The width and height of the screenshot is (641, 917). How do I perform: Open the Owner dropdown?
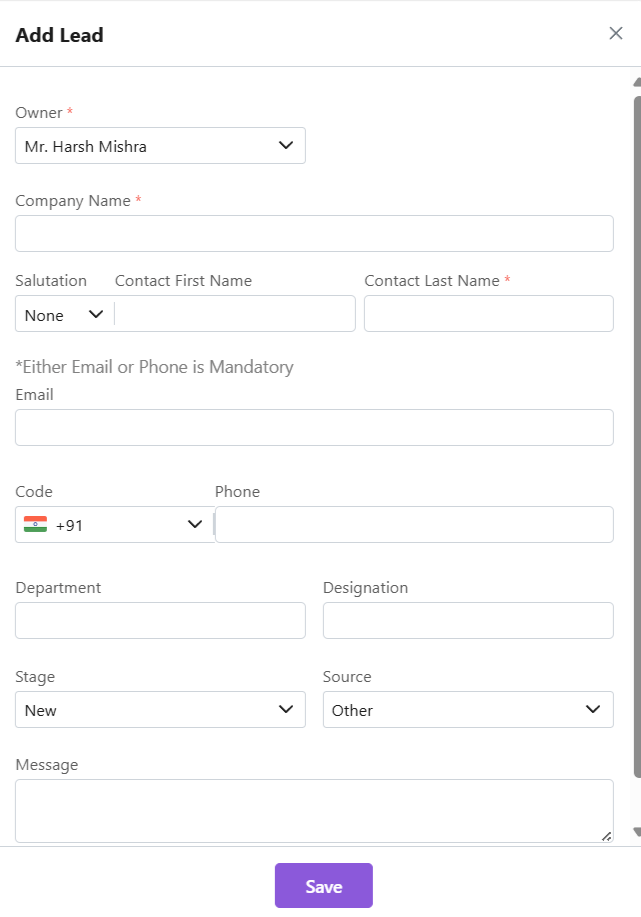click(160, 146)
